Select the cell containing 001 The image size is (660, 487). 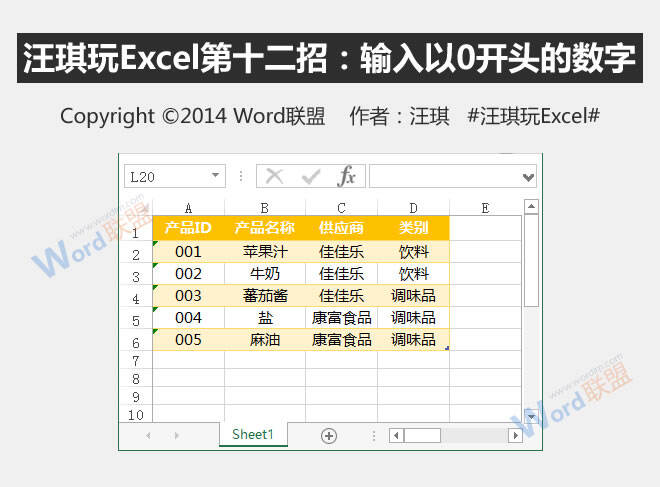pyautogui.click(x=188, y=252)
